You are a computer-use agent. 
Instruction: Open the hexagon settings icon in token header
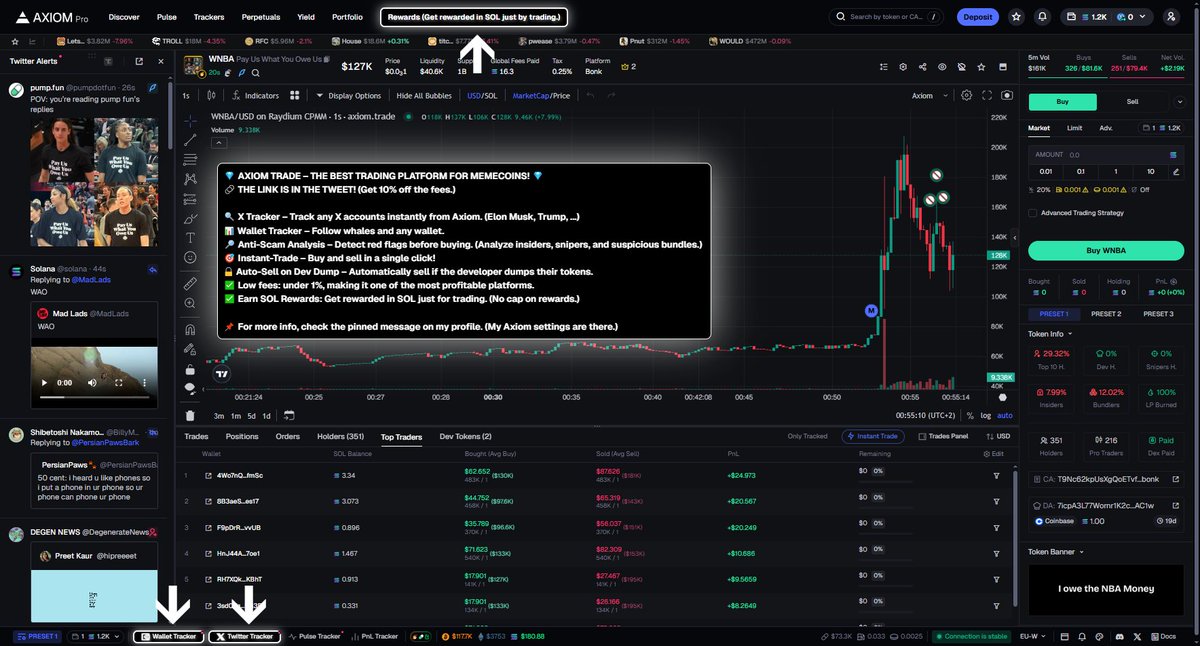902,67
